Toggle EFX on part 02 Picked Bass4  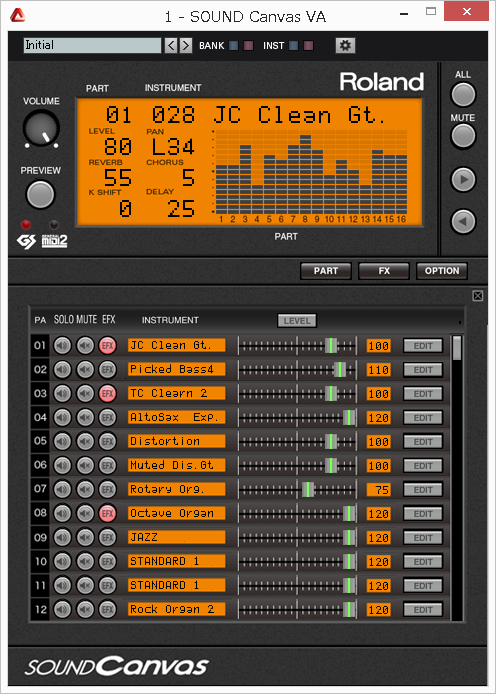[x=108, y=369]
